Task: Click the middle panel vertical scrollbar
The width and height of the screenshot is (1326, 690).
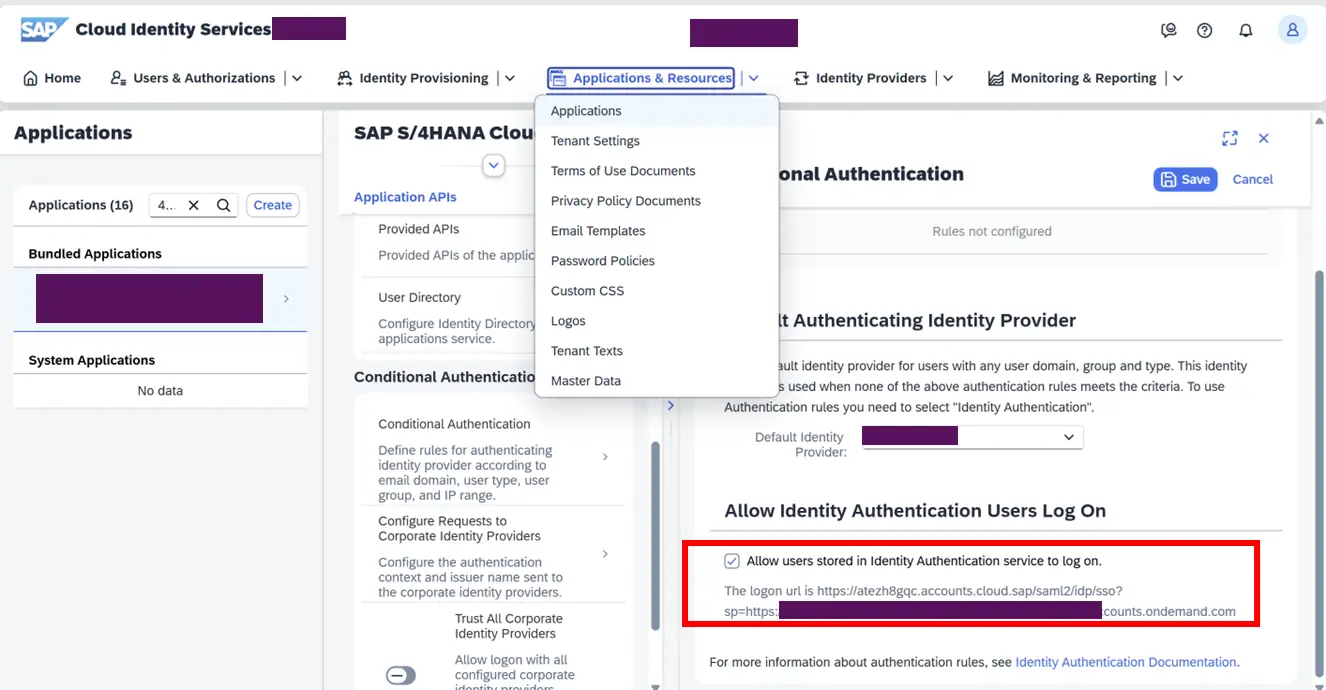Action: [655, 535]
